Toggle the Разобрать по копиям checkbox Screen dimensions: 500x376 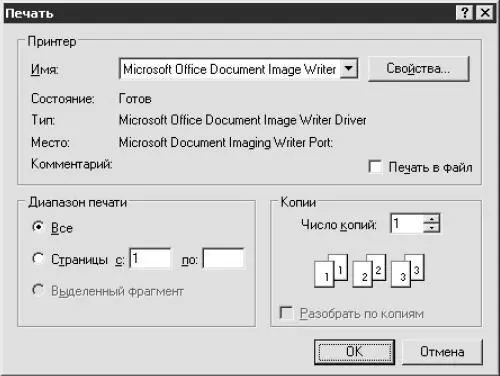pyautogui.click(x=286, y=313)
